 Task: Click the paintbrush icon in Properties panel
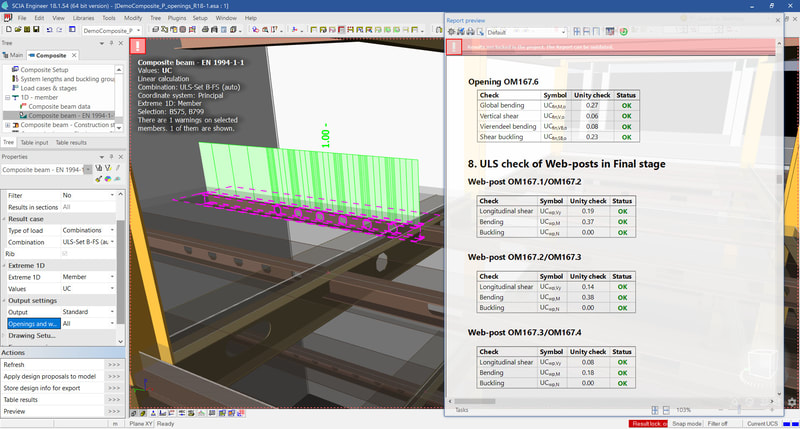99,179
